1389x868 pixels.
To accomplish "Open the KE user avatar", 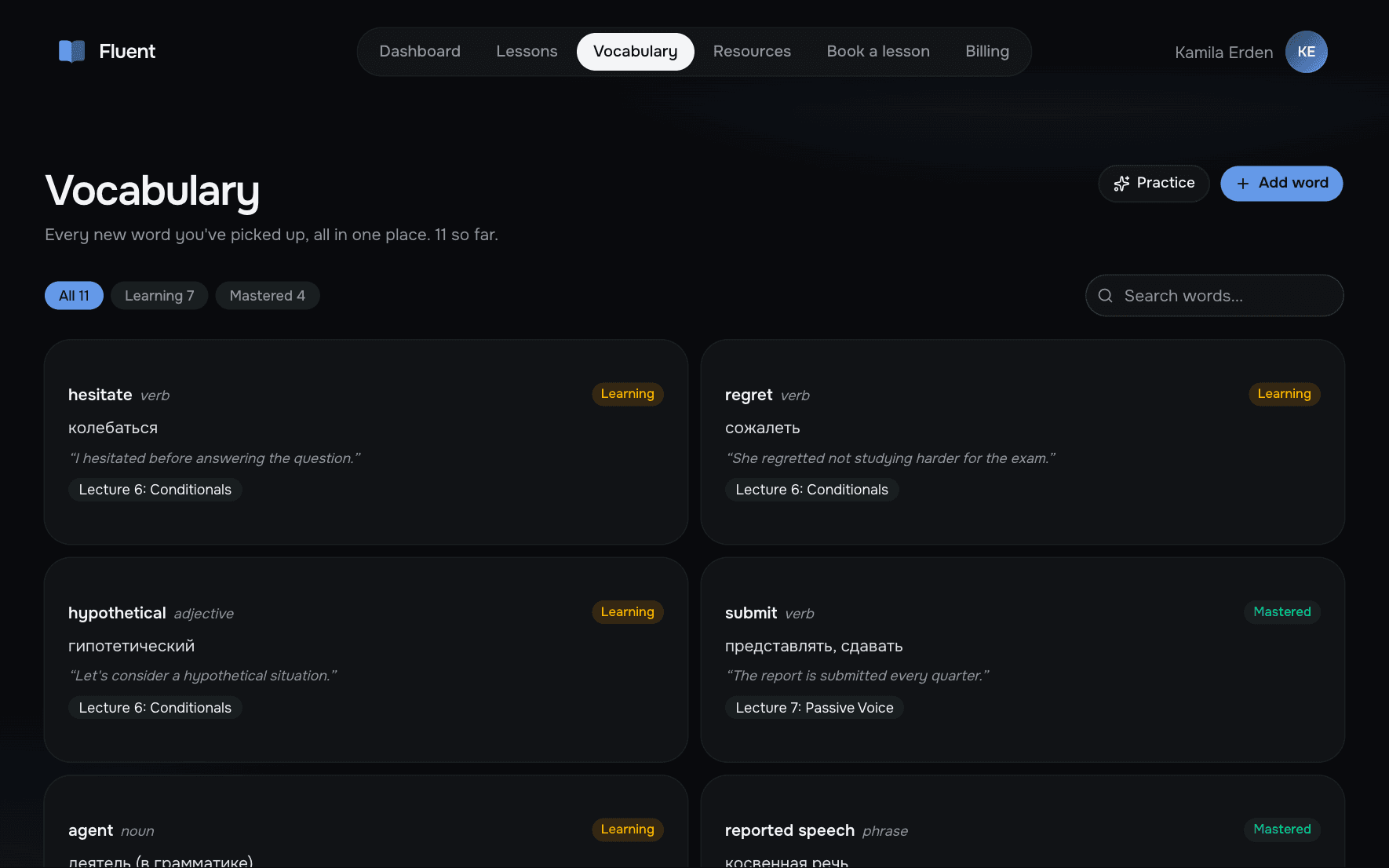I will 1307,52.
